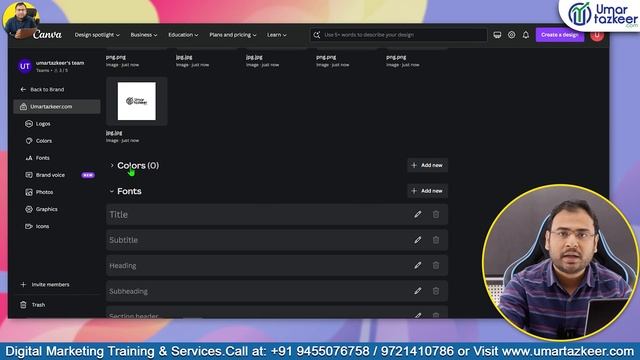
Task: Open the desktop app download icon
Action: pyautogui.click(x=497, y=35)
